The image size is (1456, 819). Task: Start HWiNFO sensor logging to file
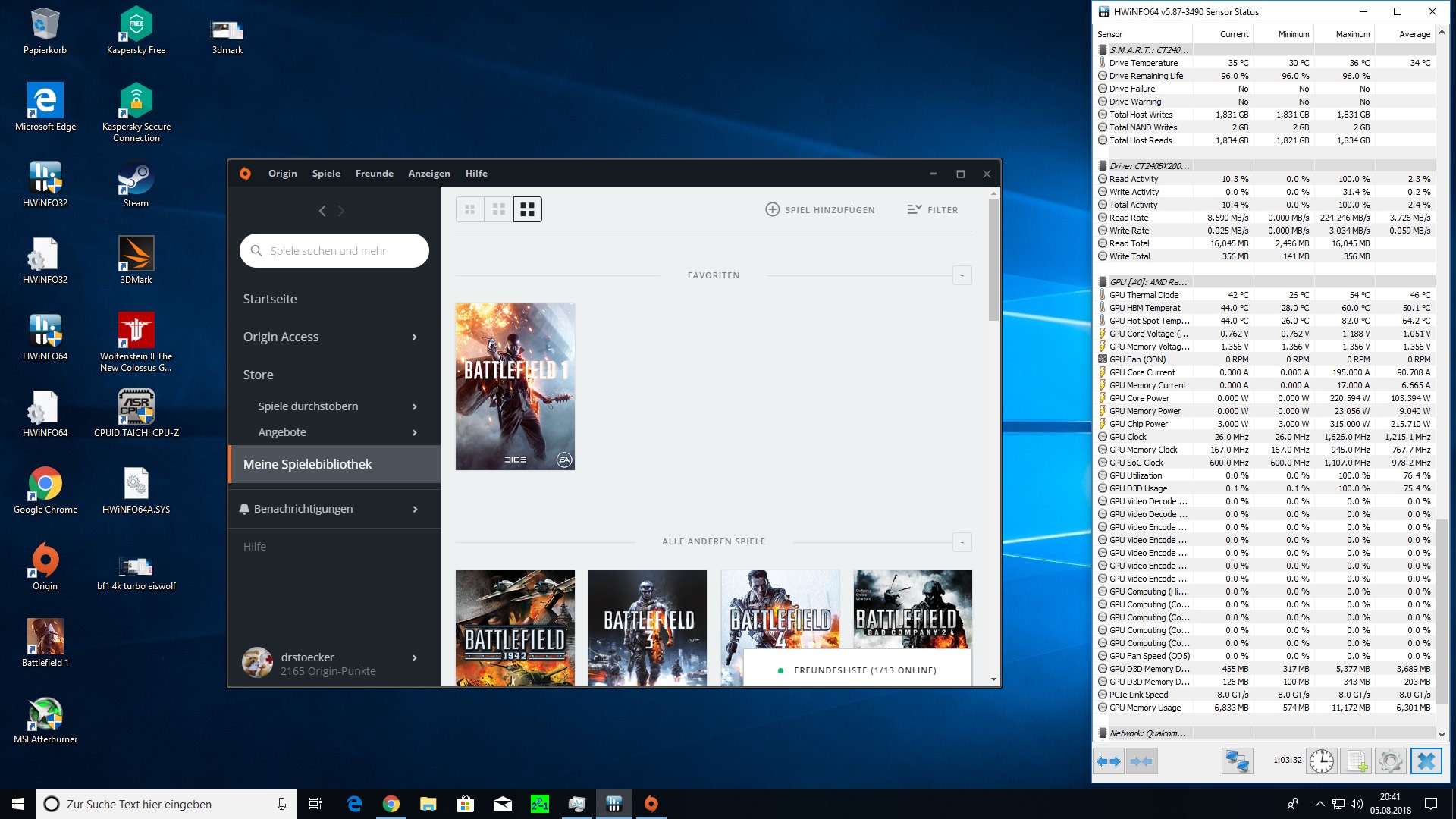pyautogui.click(x=1357, y=761)
